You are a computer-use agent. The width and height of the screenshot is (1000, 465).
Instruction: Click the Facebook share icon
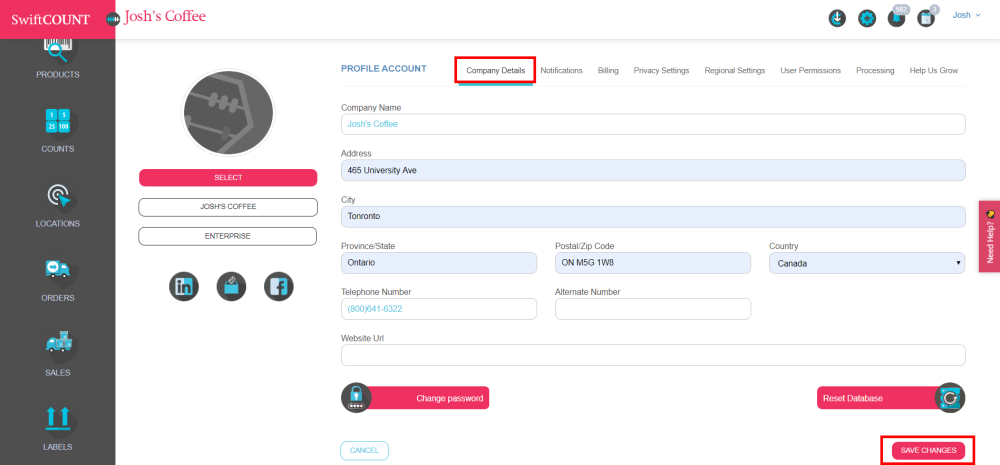point(279,286)
